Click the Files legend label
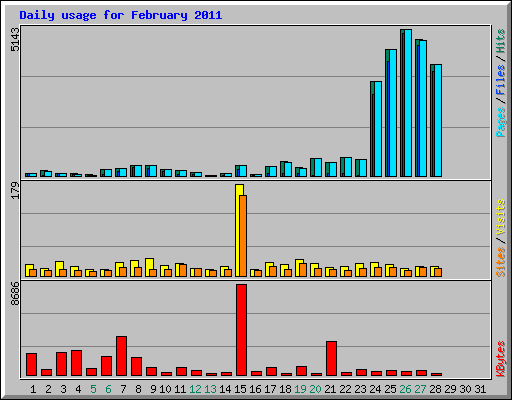This screenshot has height=400, width=512. click(500, 80)
